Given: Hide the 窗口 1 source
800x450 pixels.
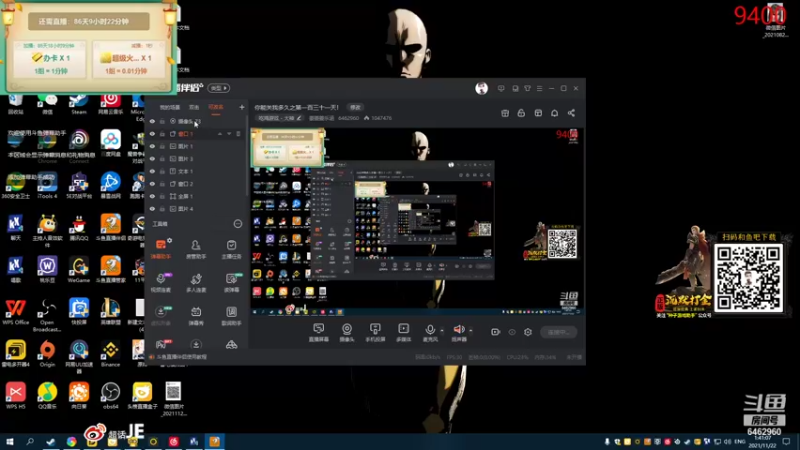Looking at the screenshot, I should (x=152, y=134).
